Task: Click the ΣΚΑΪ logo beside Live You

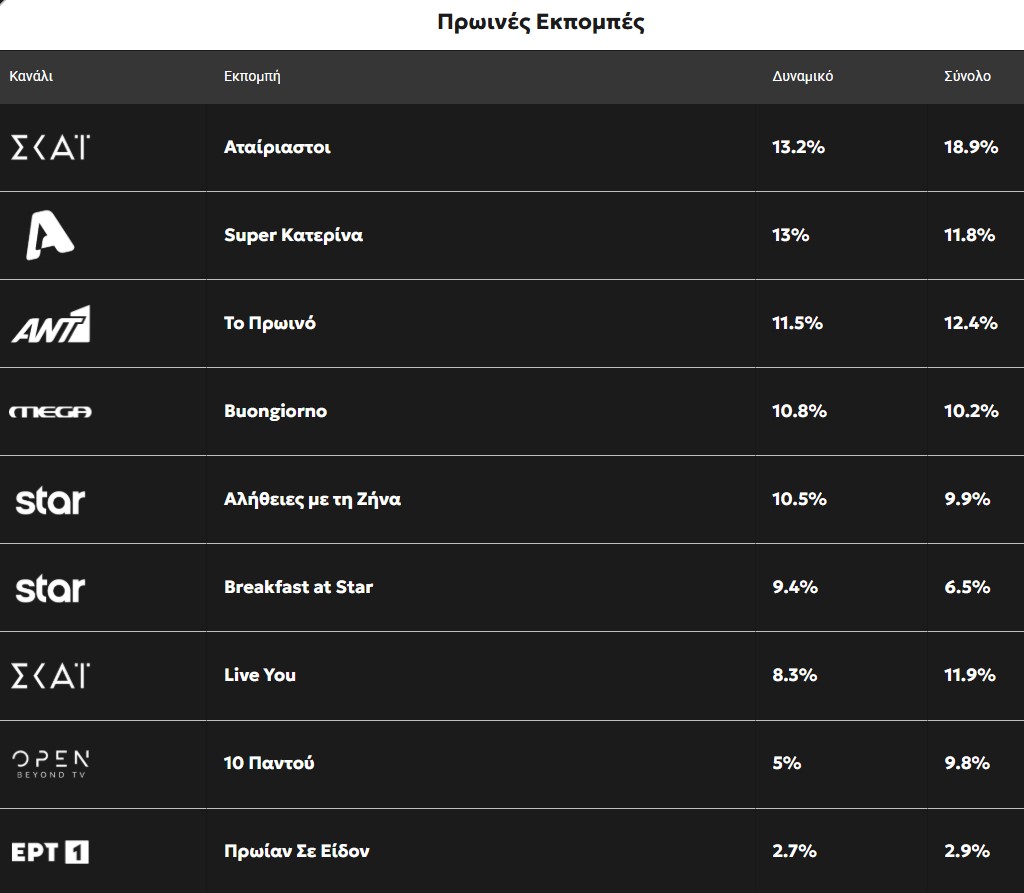Action: 50,676
